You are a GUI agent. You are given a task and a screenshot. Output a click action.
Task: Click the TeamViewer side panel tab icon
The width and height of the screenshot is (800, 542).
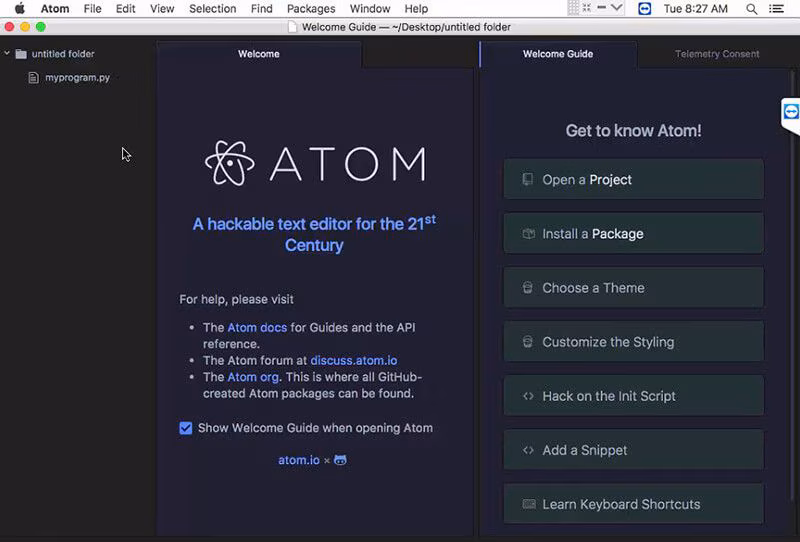tap(791, 111)
